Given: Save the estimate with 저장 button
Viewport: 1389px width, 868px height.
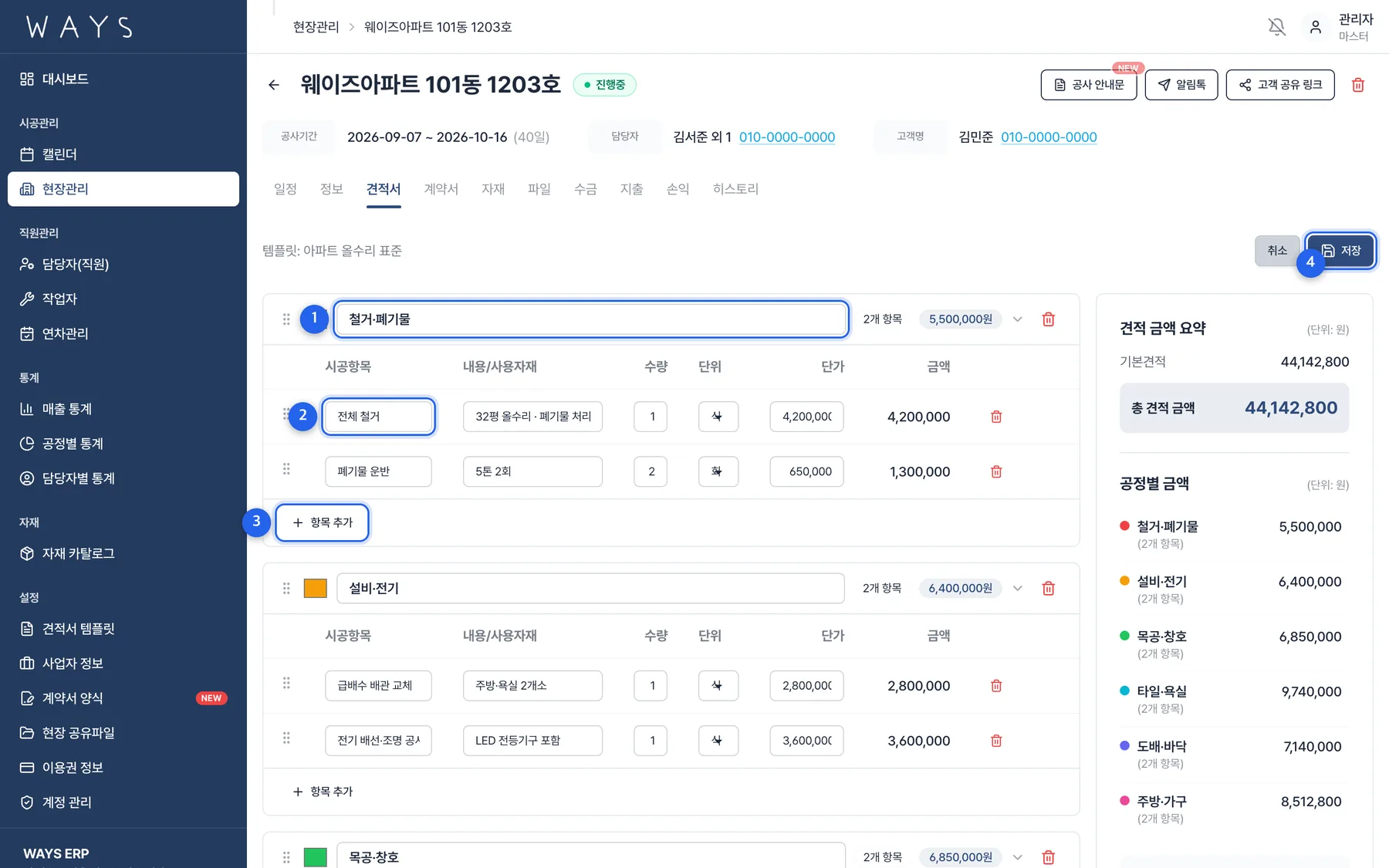Looking at the screenshot, I should tap(1340, 251).
